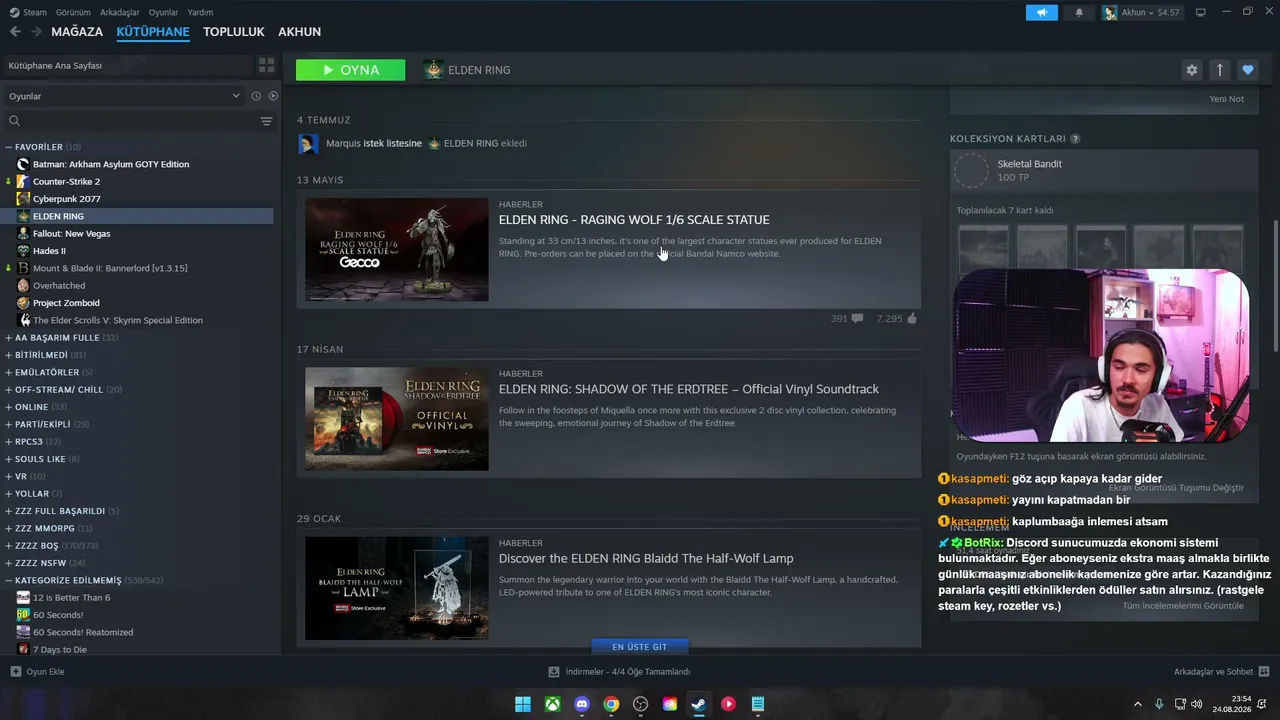The height and width of the screenshot is (720, 1280).
Task: Click the taskbar volume icon
Action: click(1197, 704)
